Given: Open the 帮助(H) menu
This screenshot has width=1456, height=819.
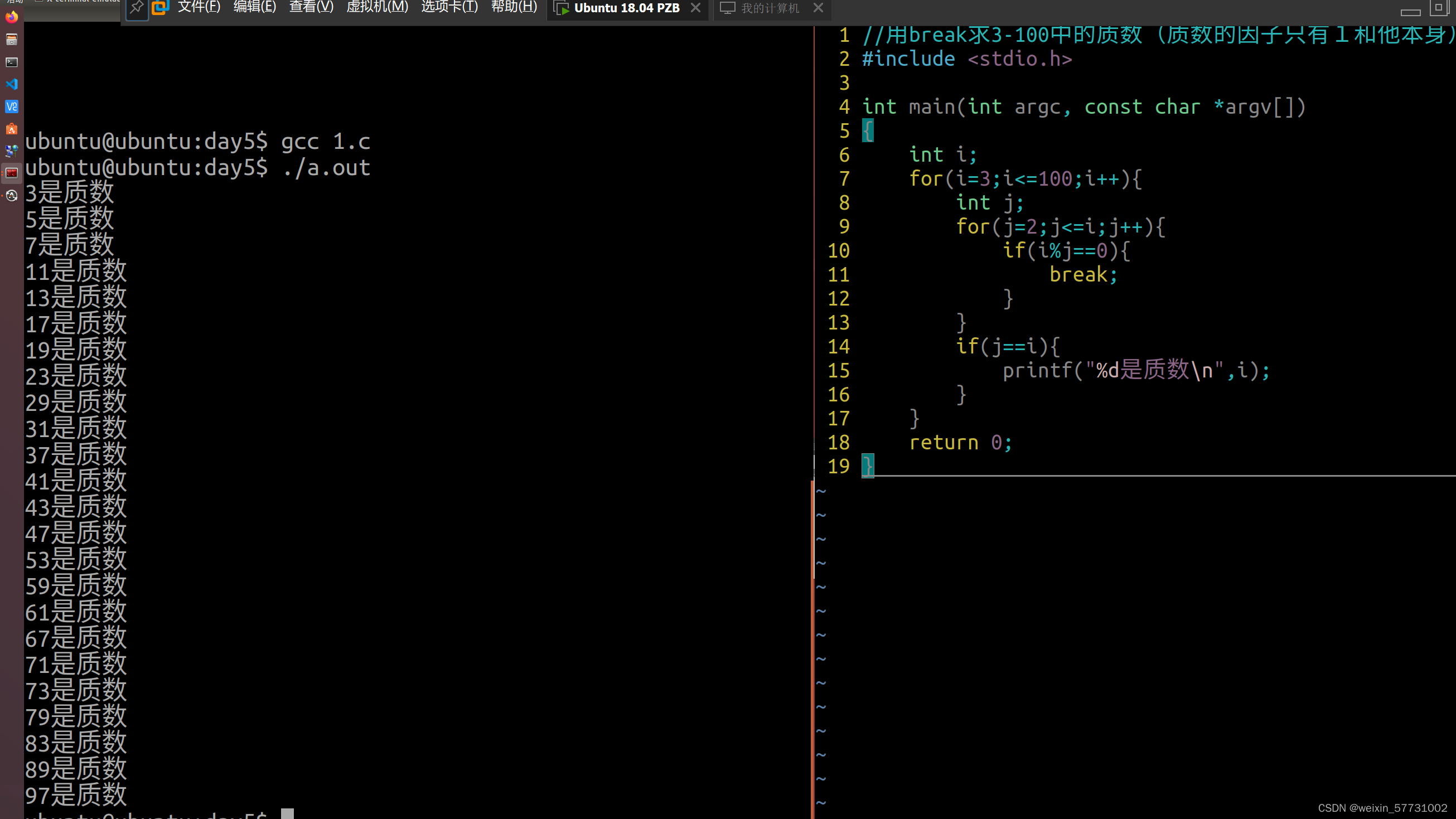Looking at the screenshot, I should click(x=514, y=7).
